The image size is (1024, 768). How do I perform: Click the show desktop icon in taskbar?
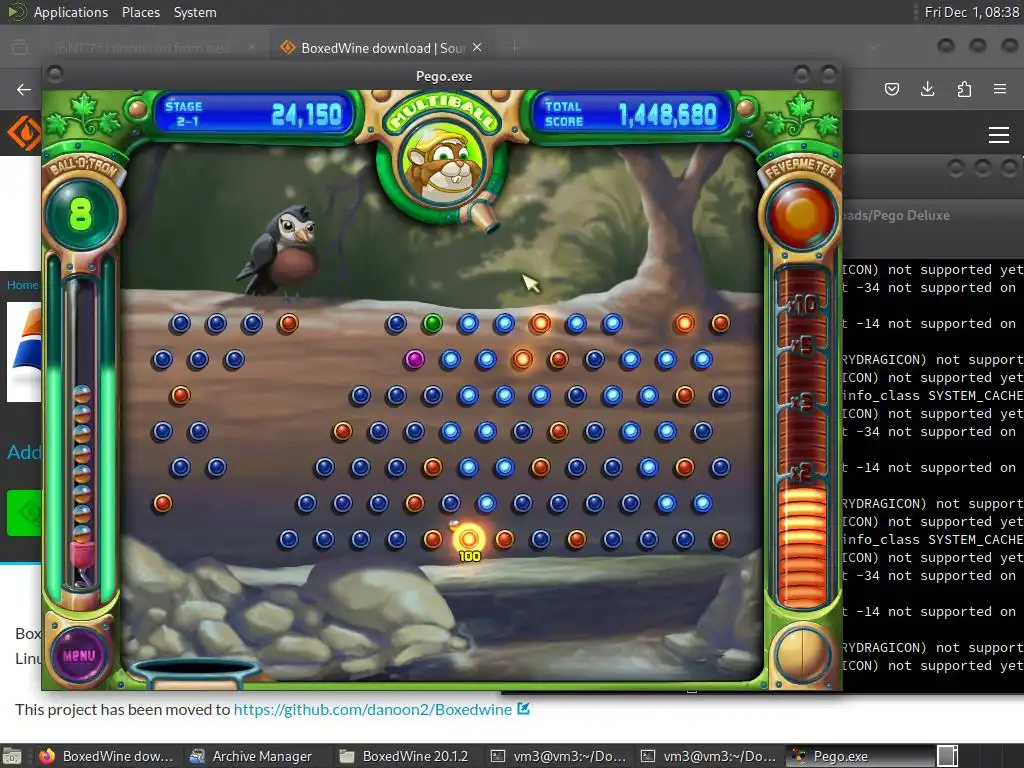coord(12,756)
